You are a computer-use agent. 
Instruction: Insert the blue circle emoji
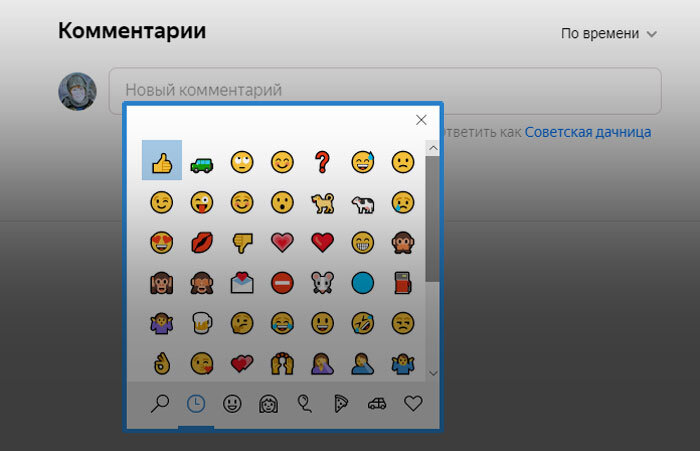pyautogui.click(x=362, y=283)
